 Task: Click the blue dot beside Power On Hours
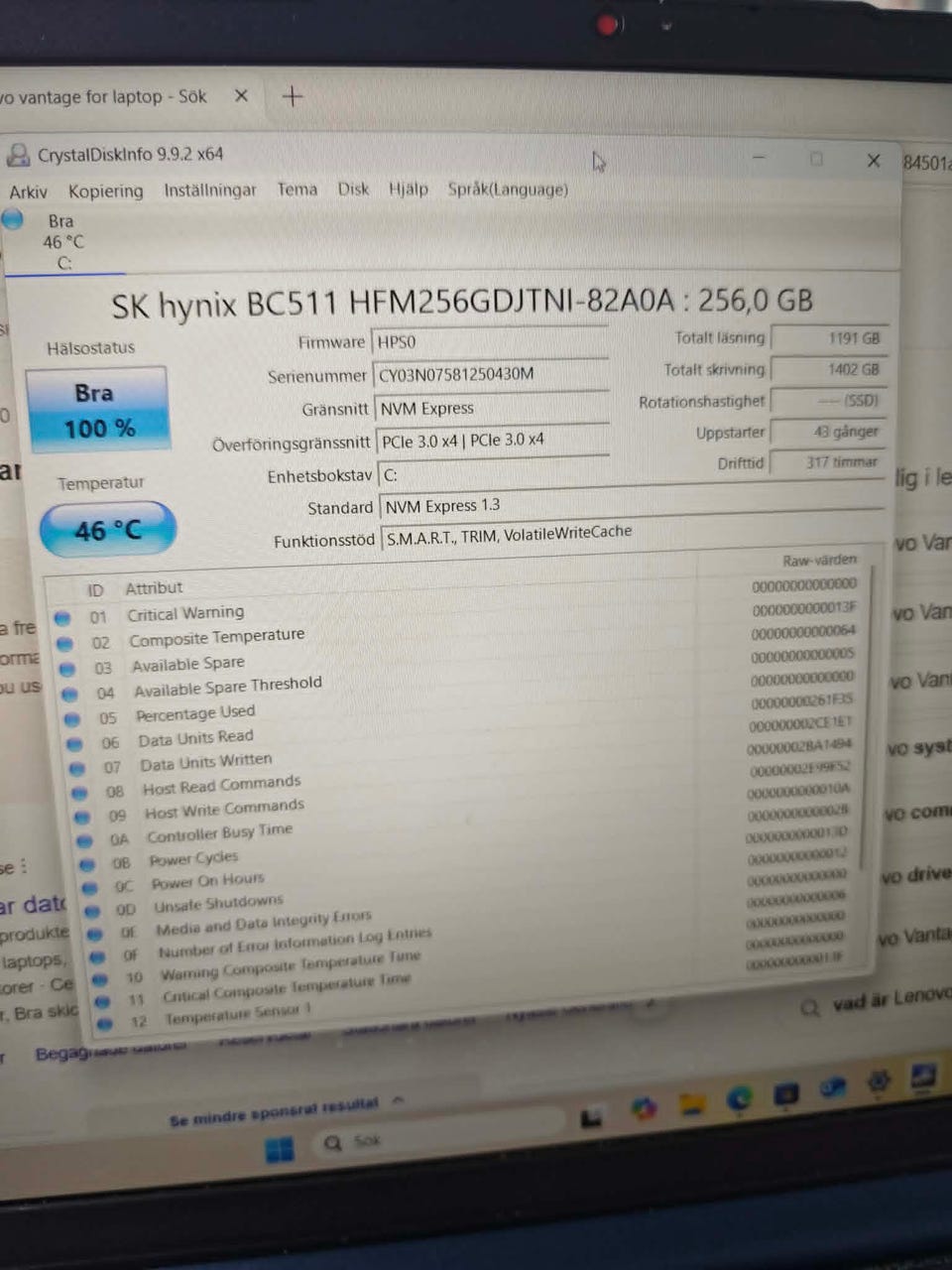tap(91, 887)
